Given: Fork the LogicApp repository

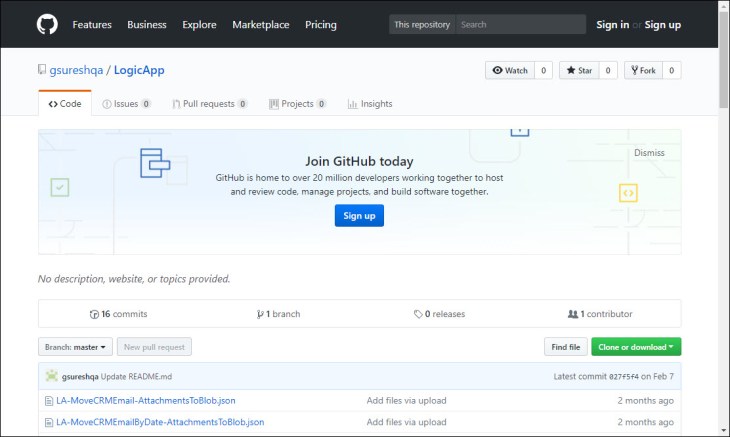Looking at the screenshot, I should click(643, 70).
